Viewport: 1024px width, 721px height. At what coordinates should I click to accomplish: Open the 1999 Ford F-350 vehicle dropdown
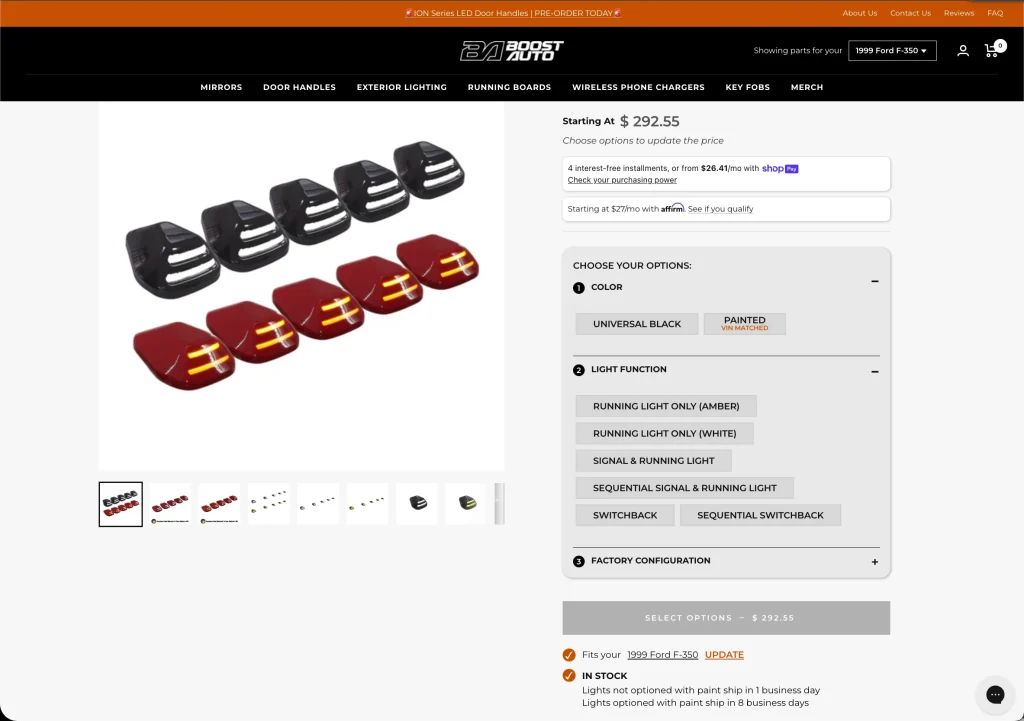tap(891, 50)
